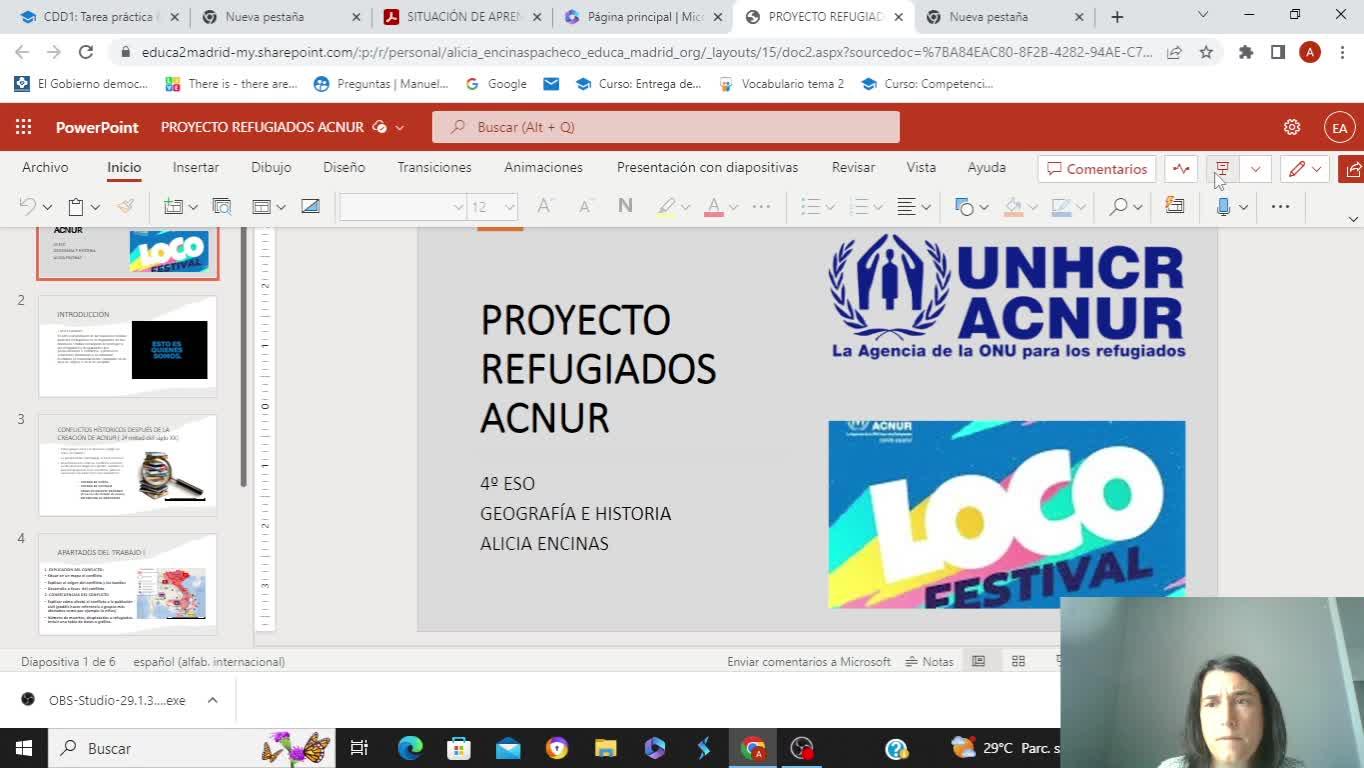Open the Comentarios pane
The image size is (1364, 768).
[1097, 169]
